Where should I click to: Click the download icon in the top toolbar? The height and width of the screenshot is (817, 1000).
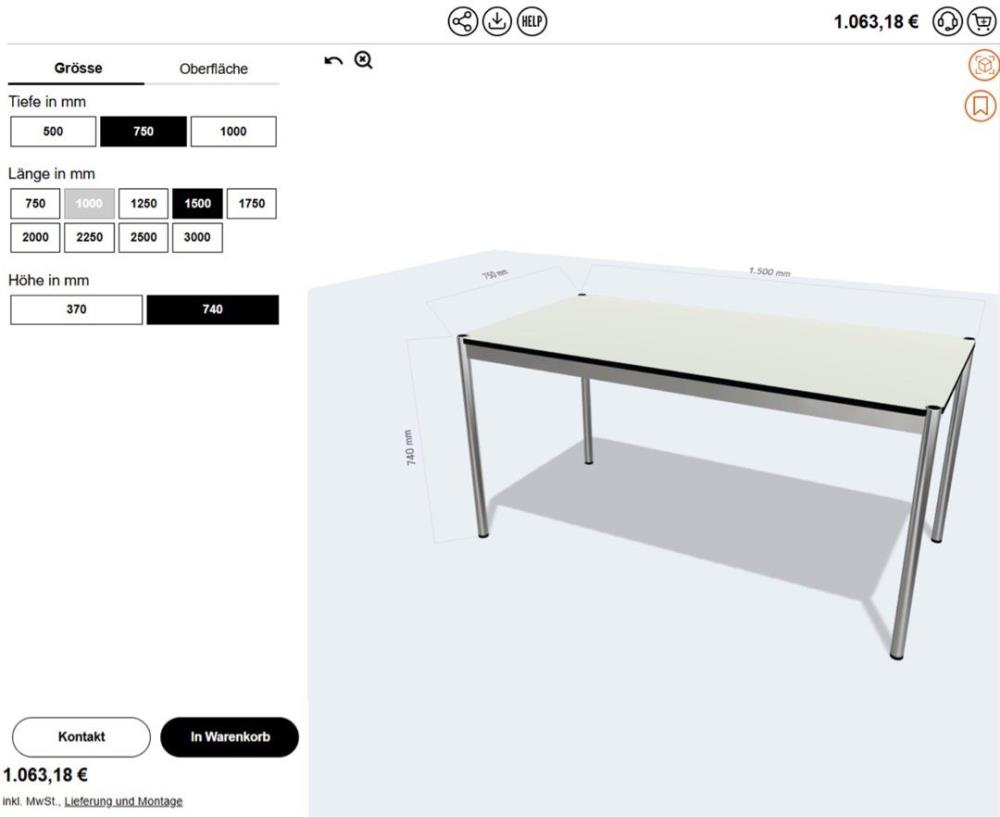pos(497,22)
